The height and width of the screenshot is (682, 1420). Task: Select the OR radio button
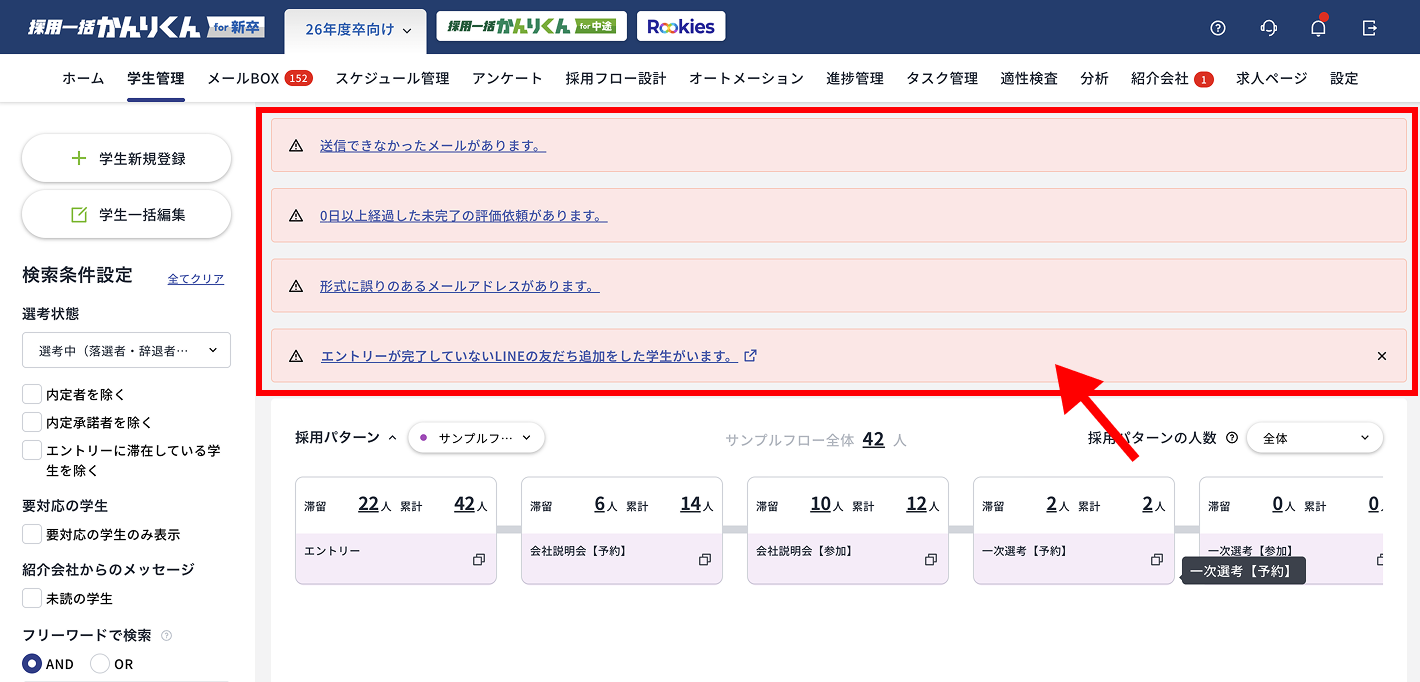coord(100,664)
